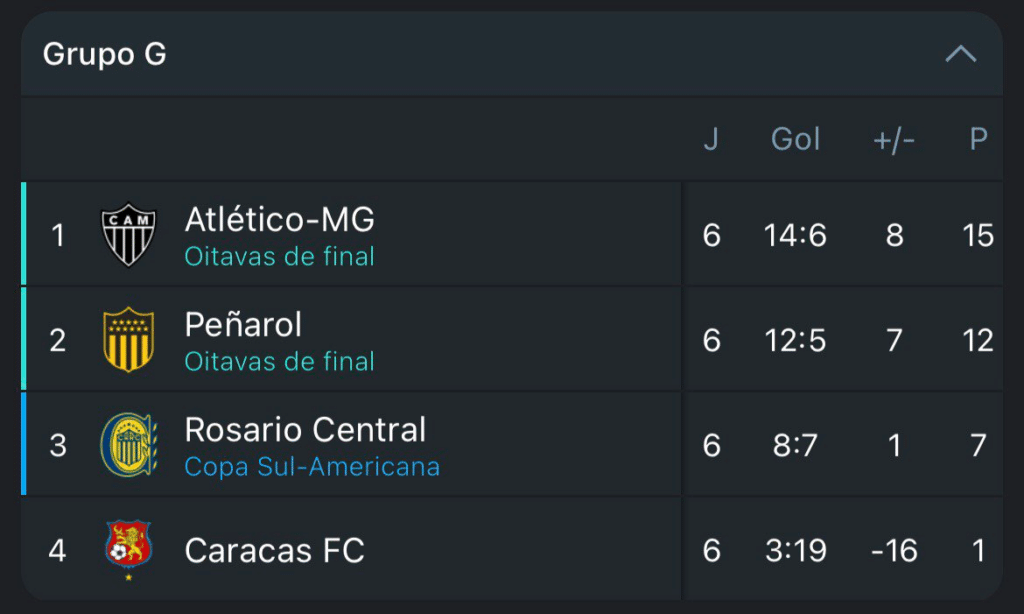Click Peñarol's Oitavas de final label
The image size is (1024, 614).
point(279,362)
